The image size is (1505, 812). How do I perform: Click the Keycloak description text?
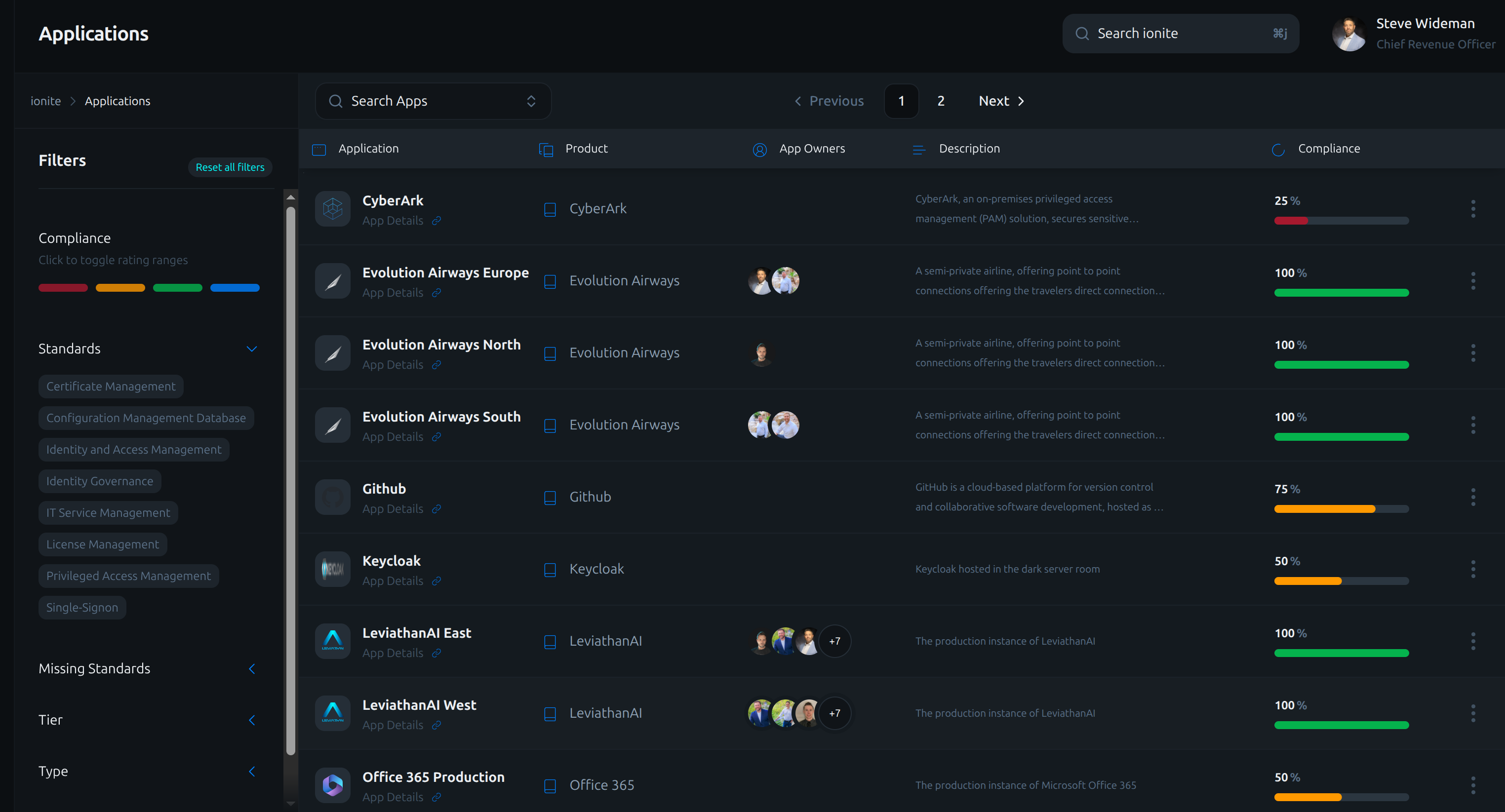(1007, 569)
